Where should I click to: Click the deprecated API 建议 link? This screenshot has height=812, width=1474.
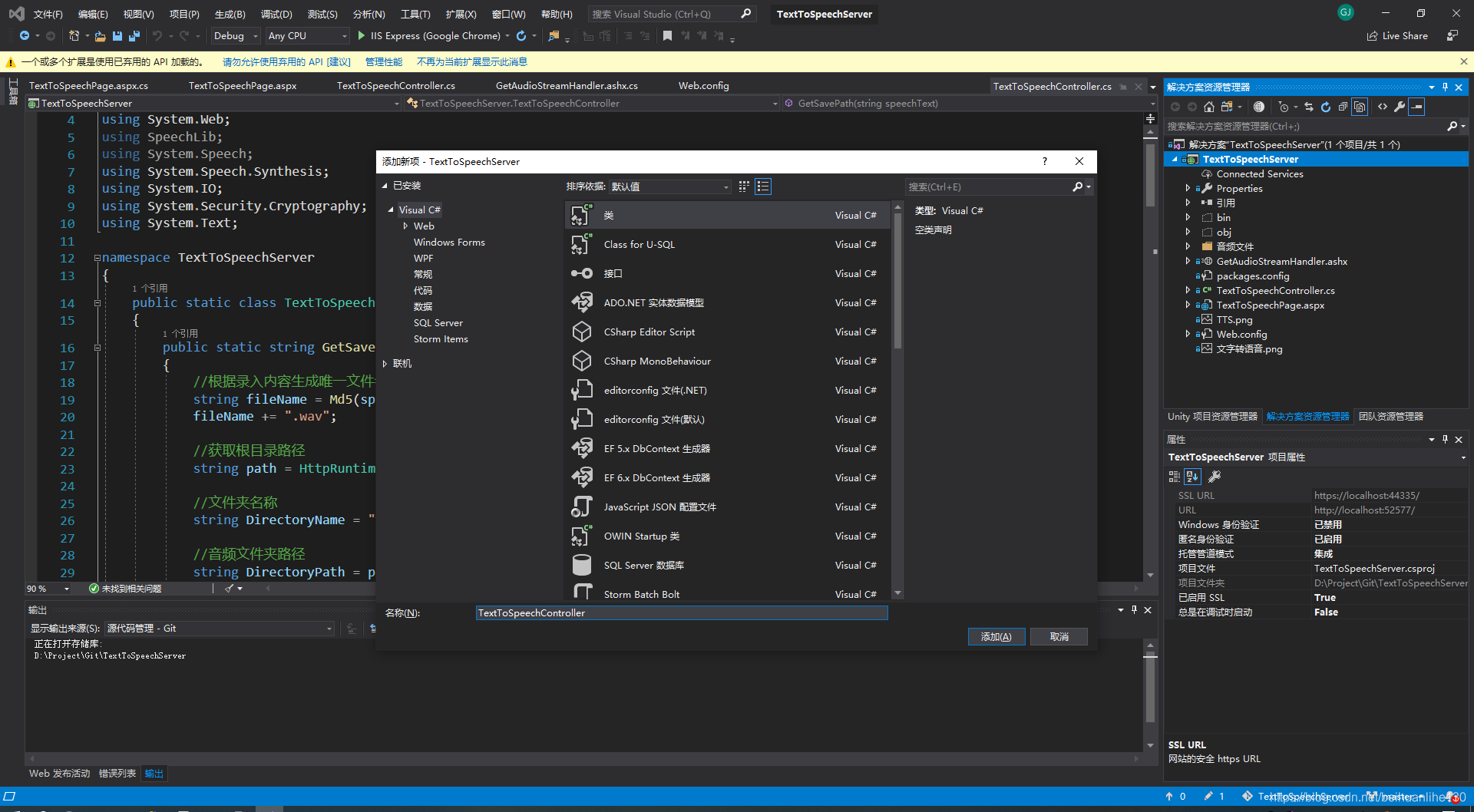286,61
